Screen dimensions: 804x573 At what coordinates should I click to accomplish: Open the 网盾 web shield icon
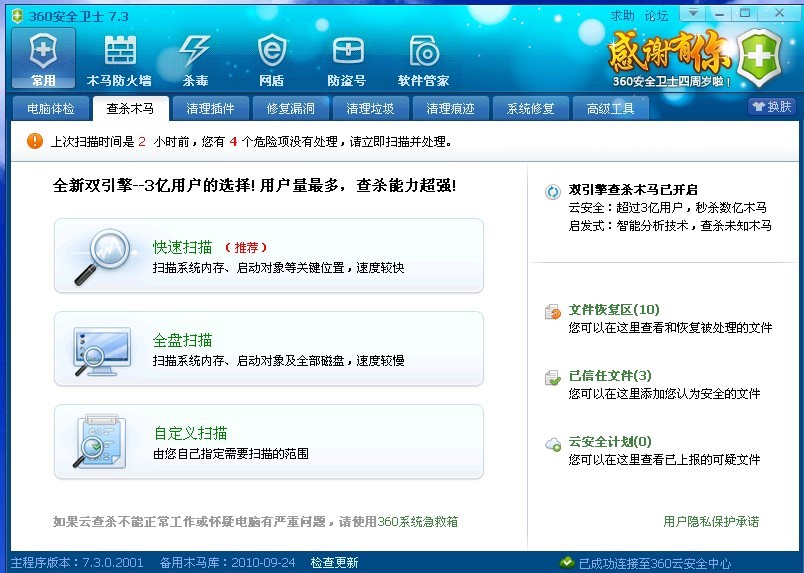tap(271, 58)
